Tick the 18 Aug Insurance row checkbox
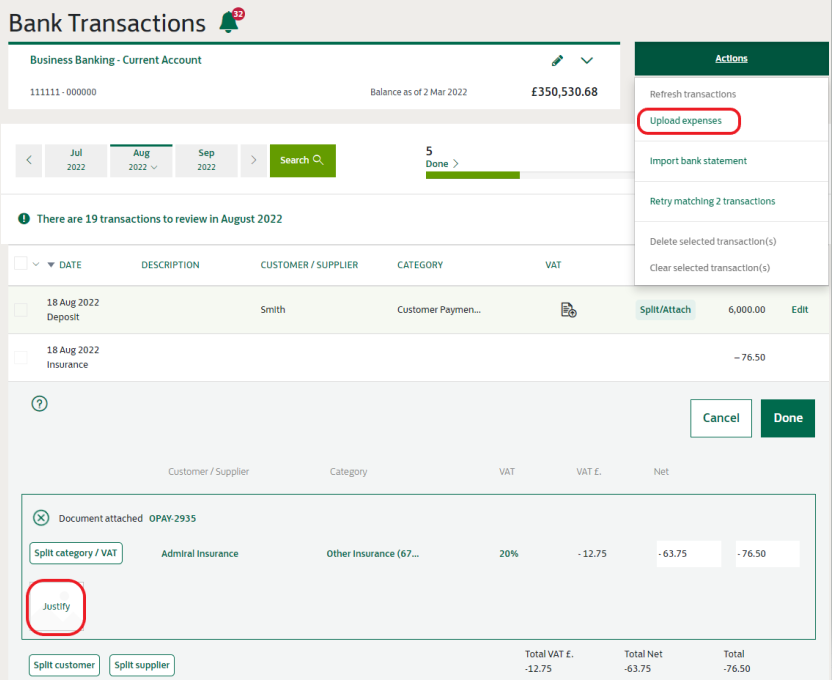The width and height of the screenshot is (832, 680). coord(21,358)
